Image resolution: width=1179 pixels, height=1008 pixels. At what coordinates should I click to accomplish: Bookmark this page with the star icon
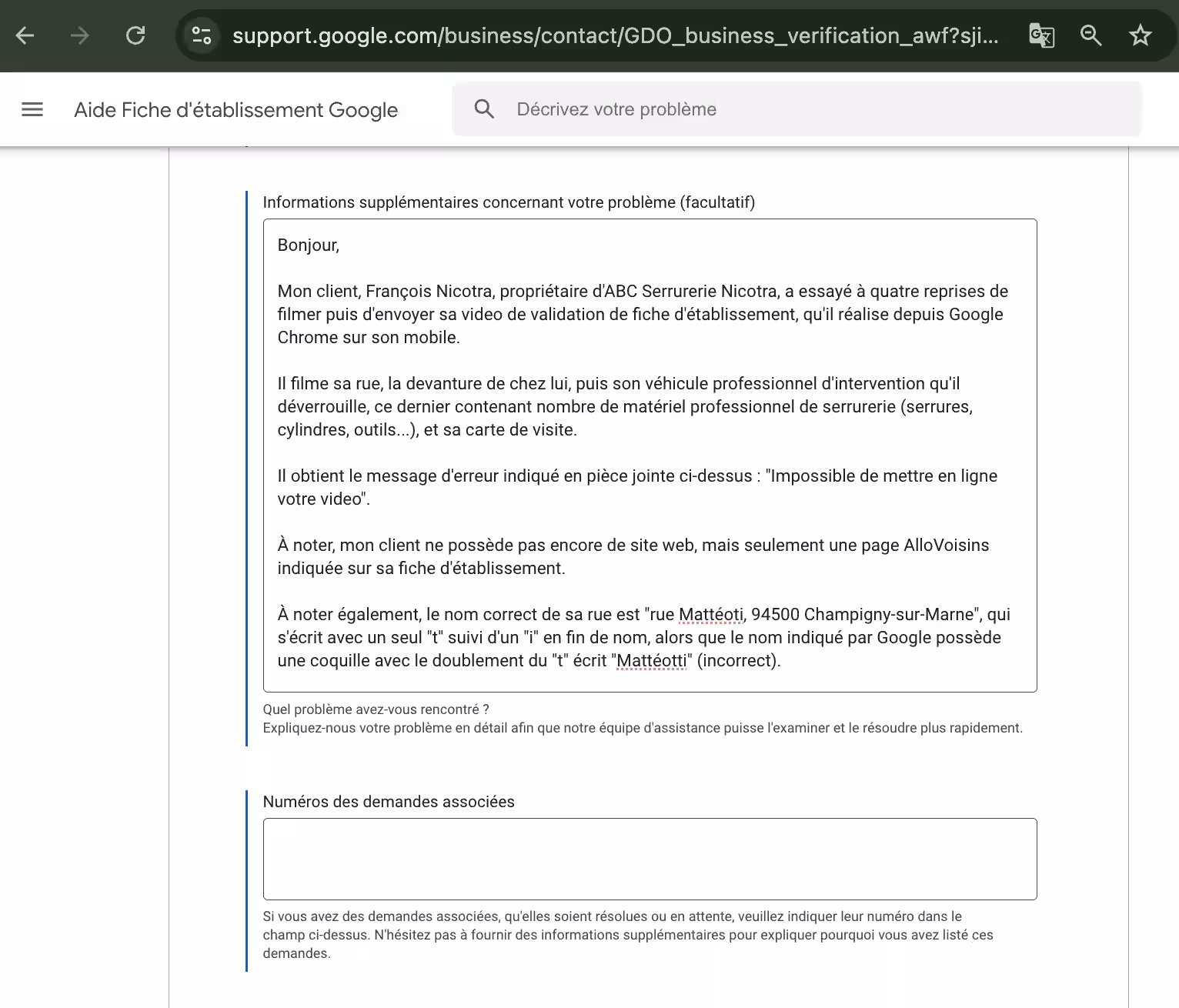tap(1140, 35)
